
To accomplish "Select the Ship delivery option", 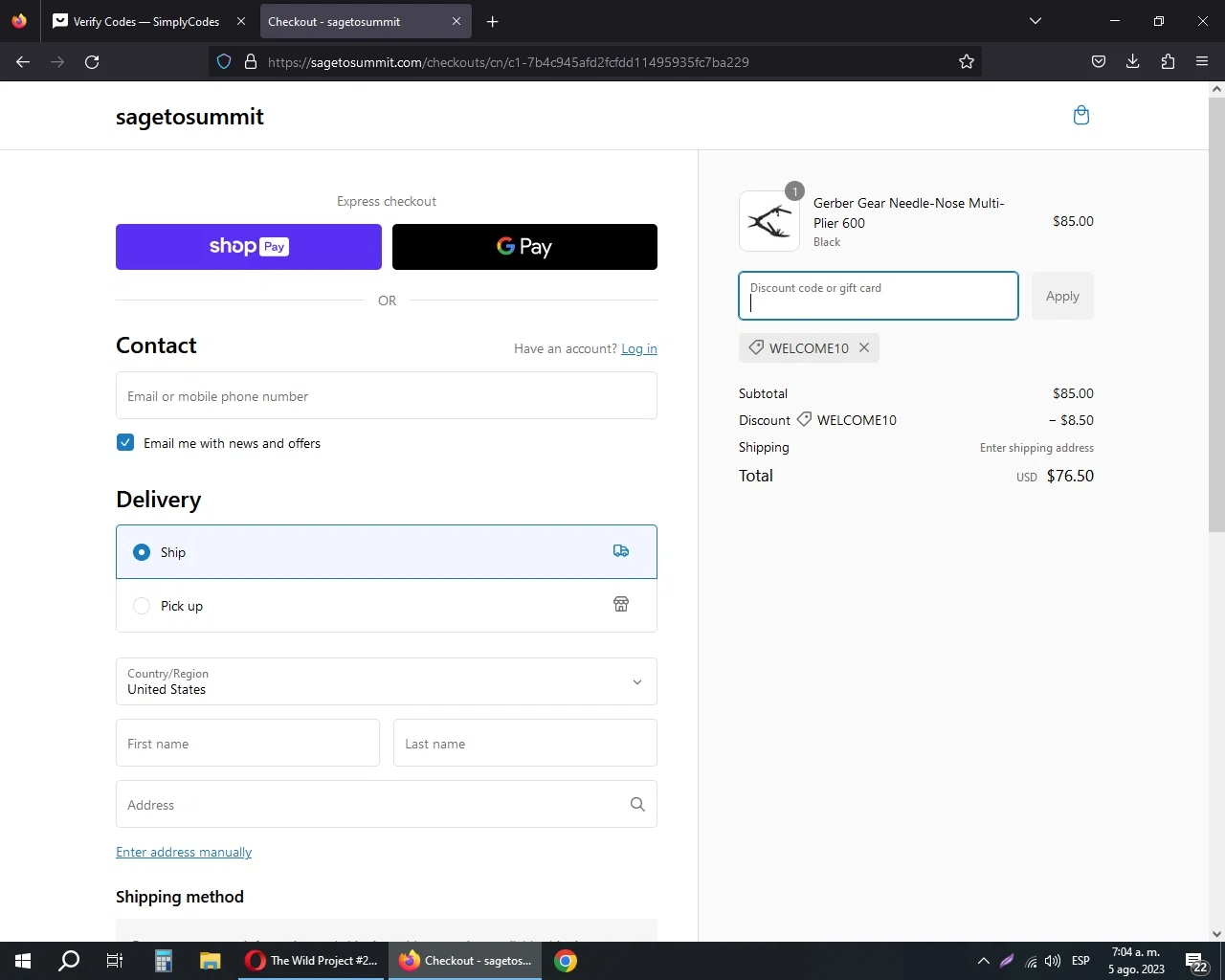I will coord(387,552).
